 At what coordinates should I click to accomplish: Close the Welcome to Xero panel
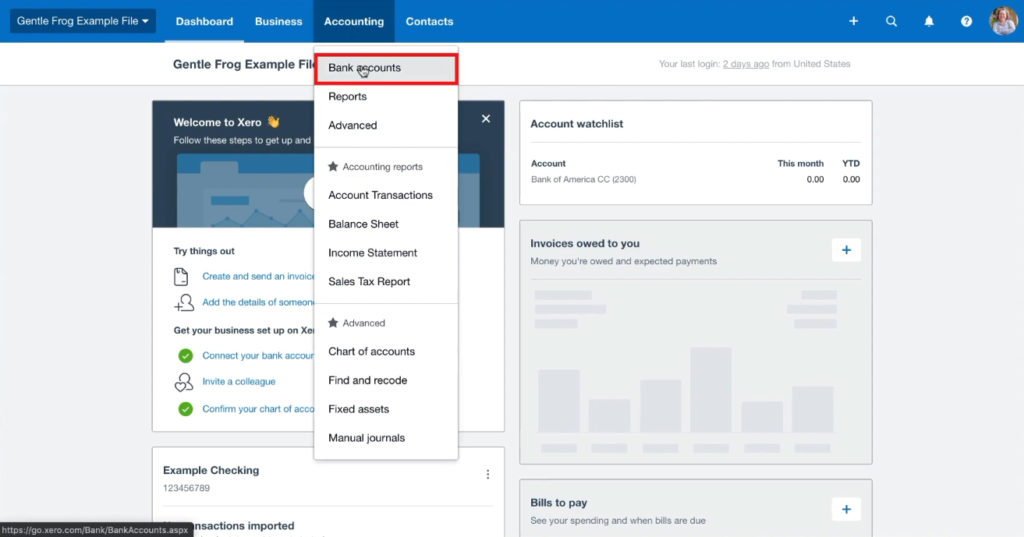[x=485, y=118]
